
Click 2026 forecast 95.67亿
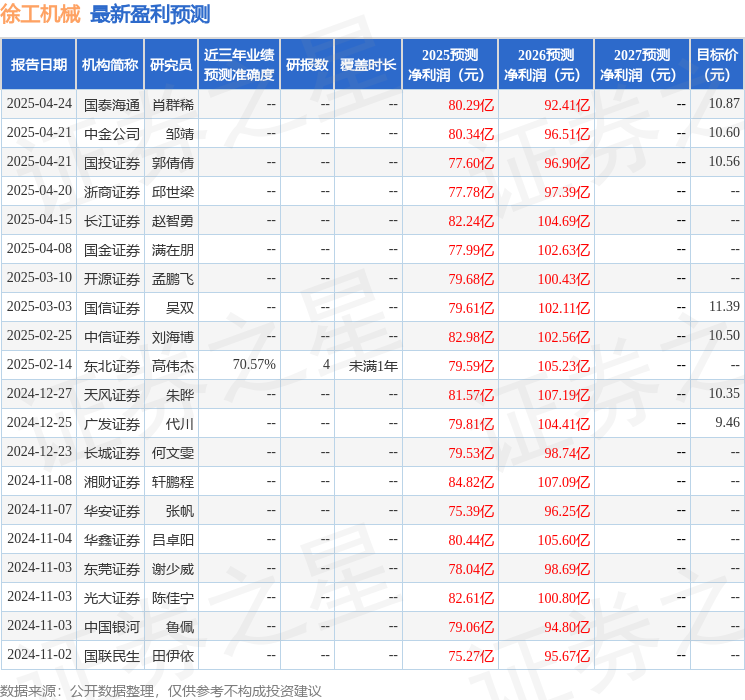(x=567, y=656)
